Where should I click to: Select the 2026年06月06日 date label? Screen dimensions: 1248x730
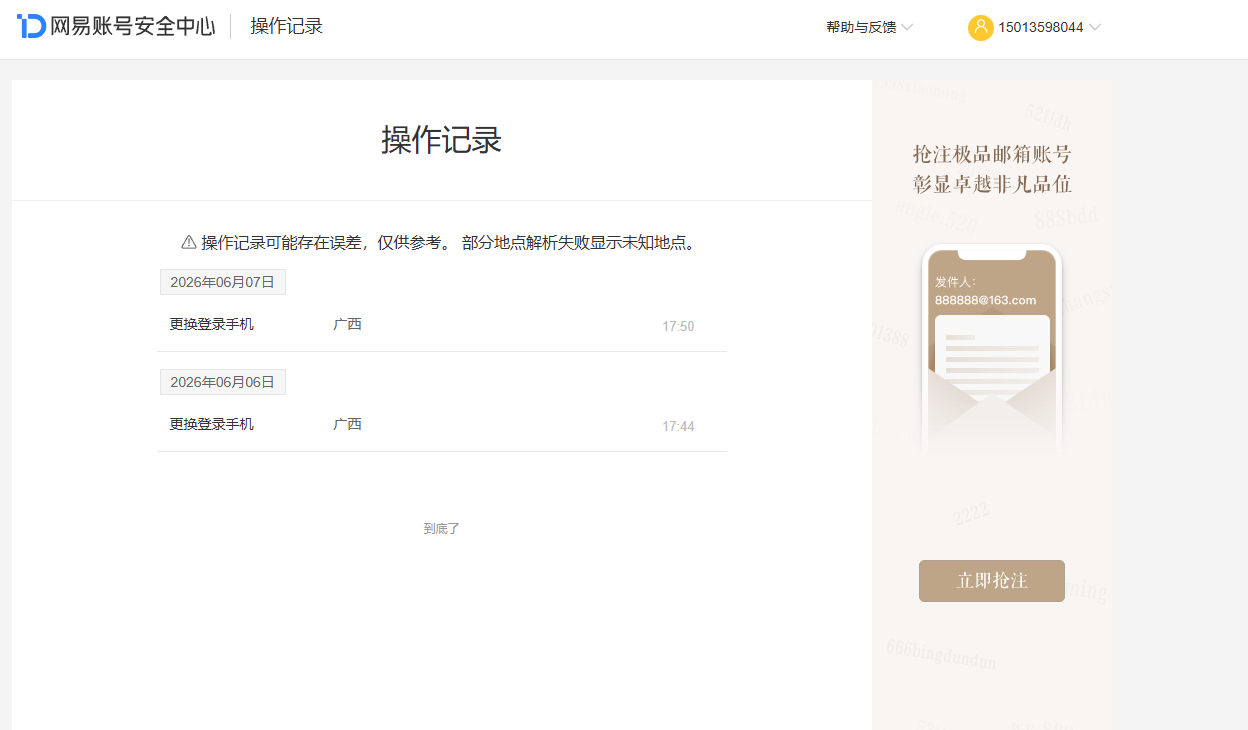[x=223, y=382]
